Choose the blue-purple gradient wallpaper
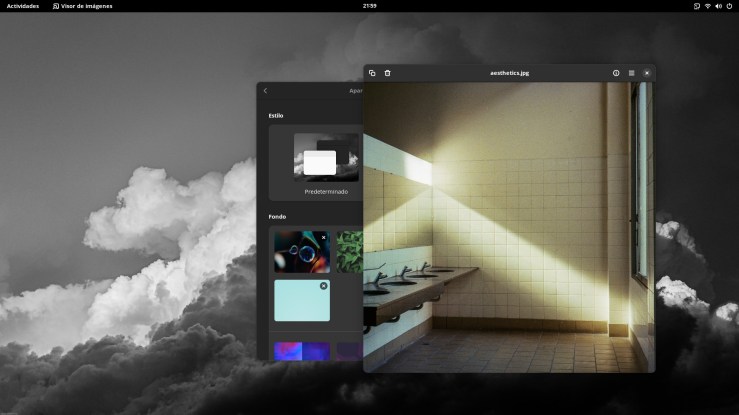The height and width of the screenshot is (415, 739). (x=302, y=351)
